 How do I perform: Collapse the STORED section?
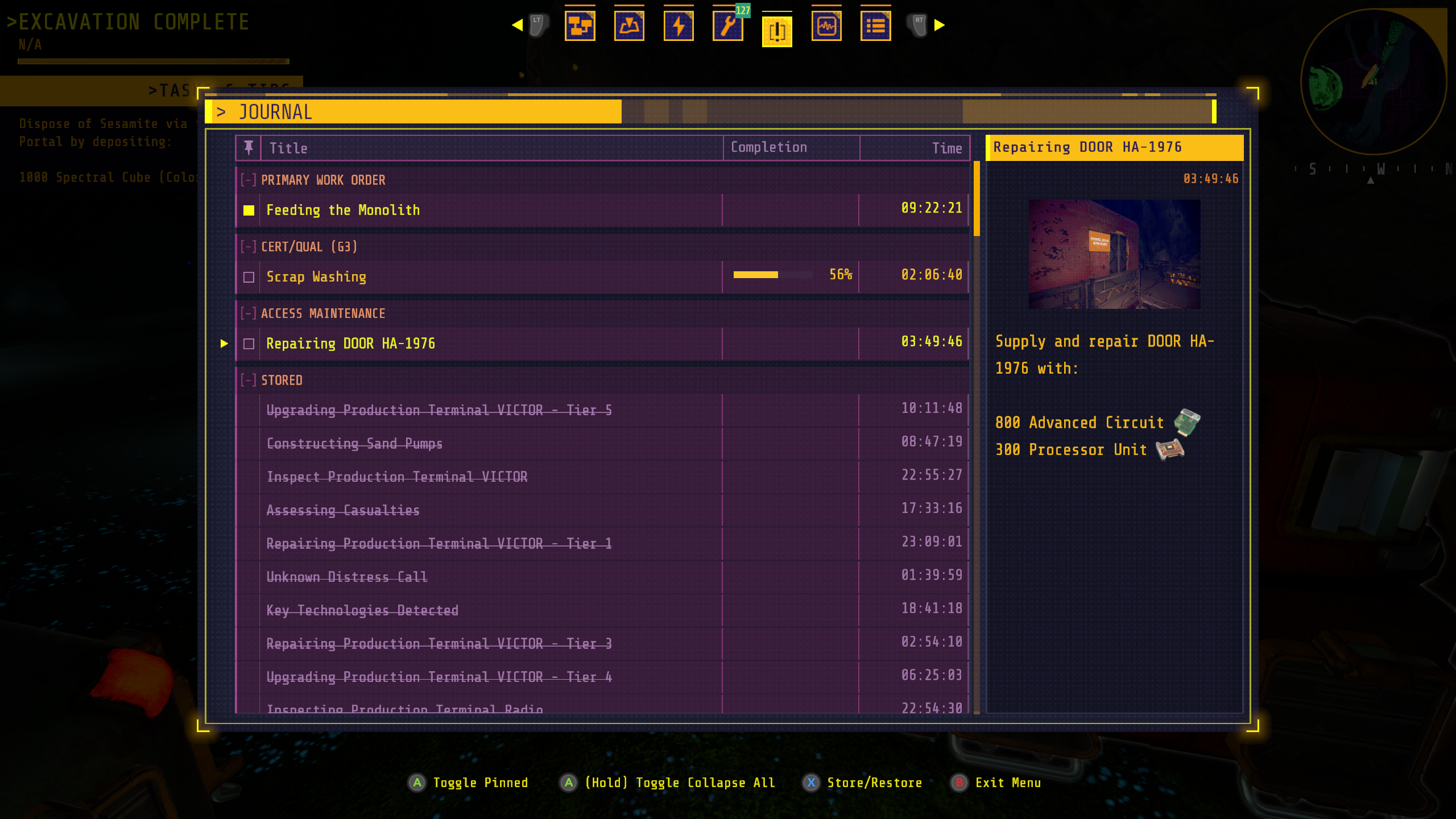click(248, 380)
